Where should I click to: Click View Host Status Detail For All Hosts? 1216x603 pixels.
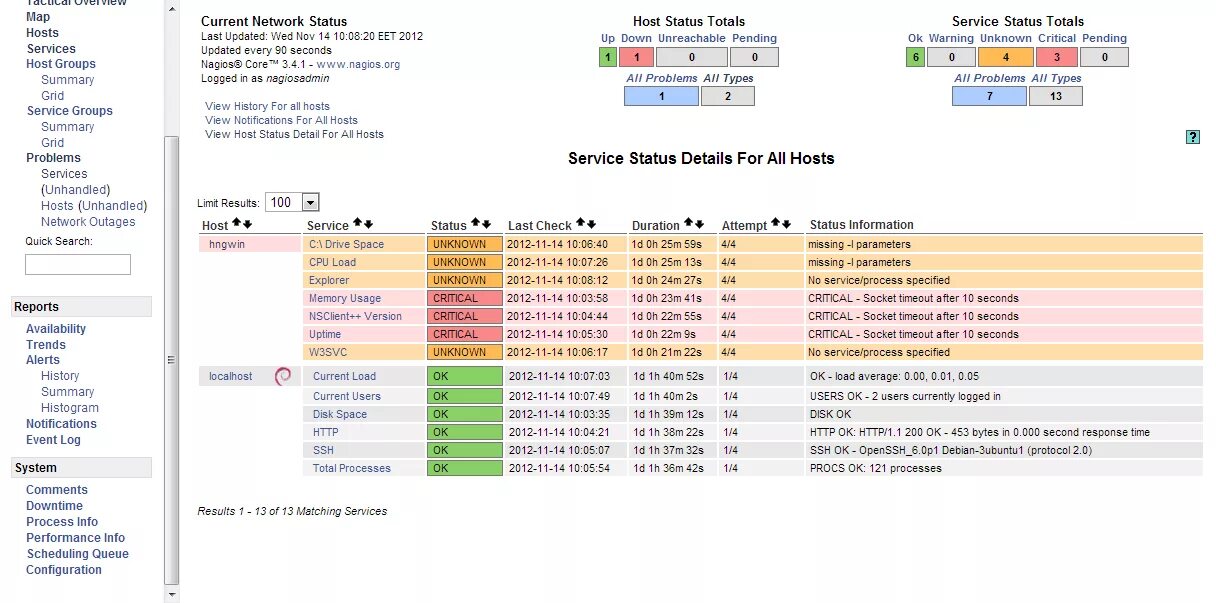(x=294, y=134)
